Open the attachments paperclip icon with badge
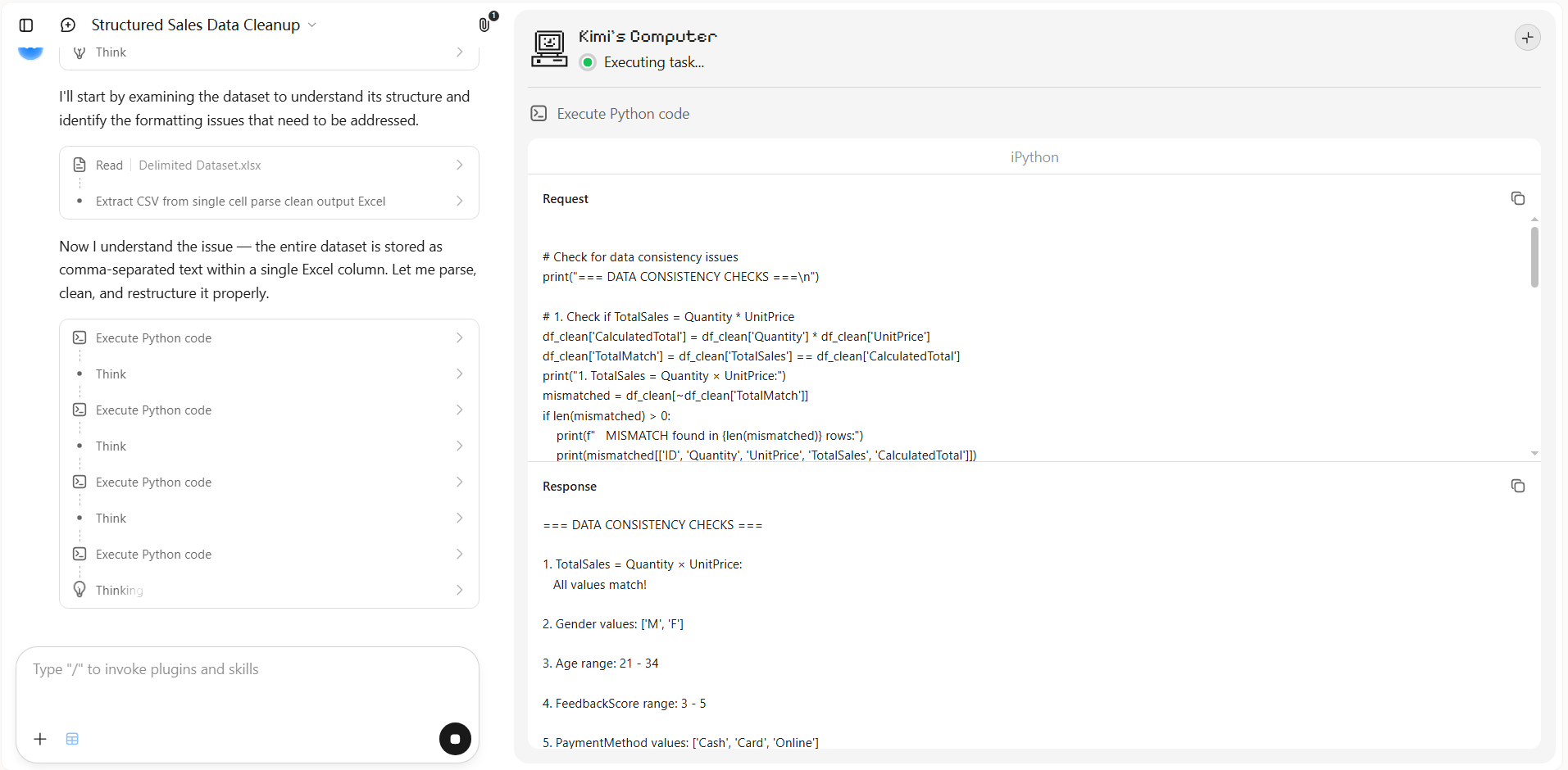This screenshot has width=1568, height=770. [485, 24]
